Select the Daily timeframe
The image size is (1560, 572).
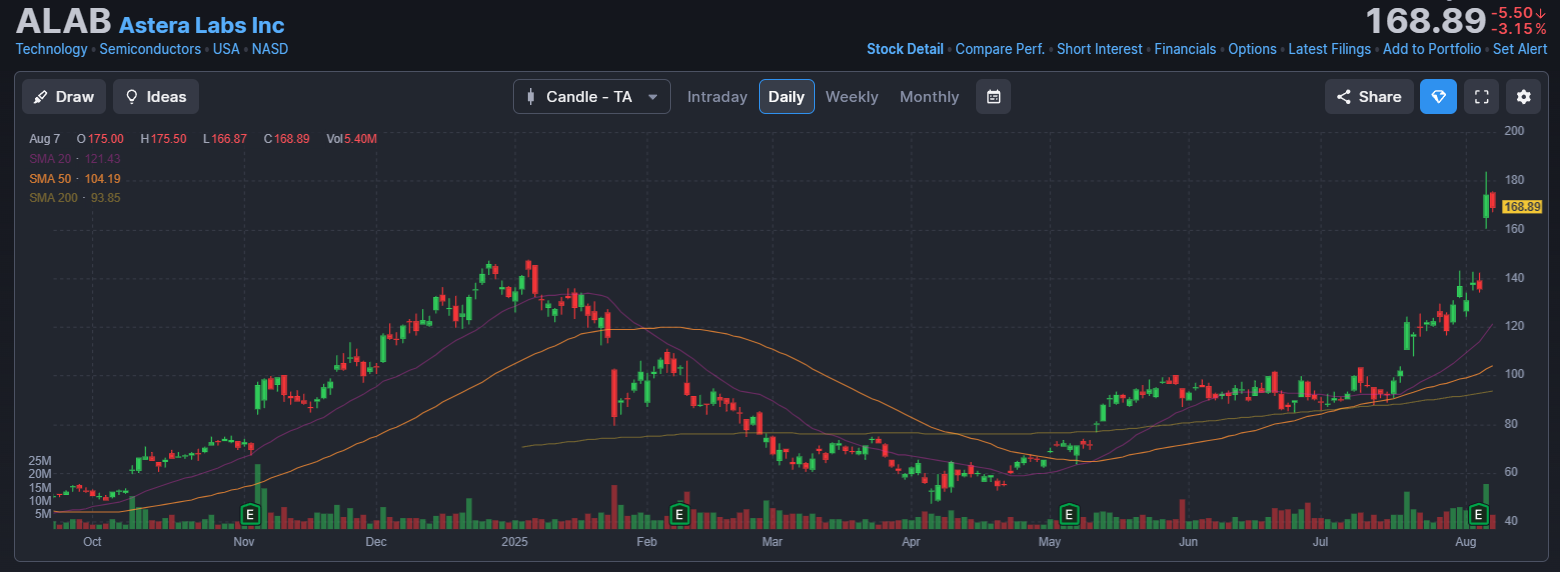pos(786,97)
